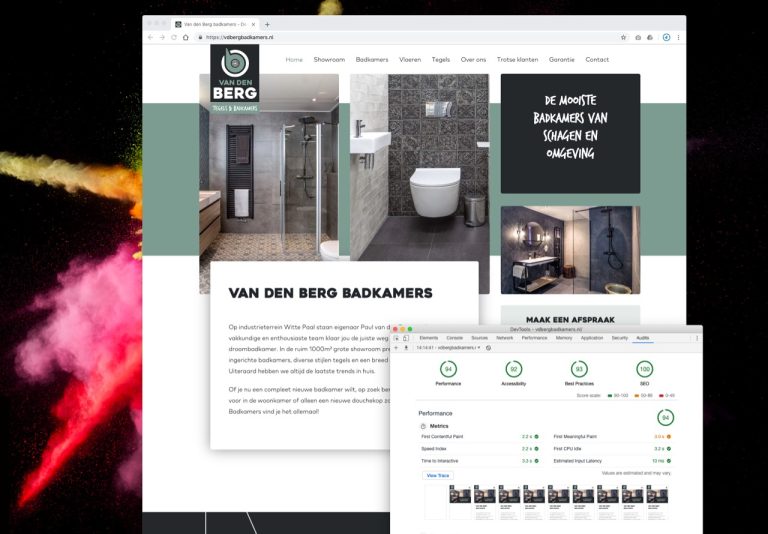Bookmark the page with the star icon

click(624, 37)
